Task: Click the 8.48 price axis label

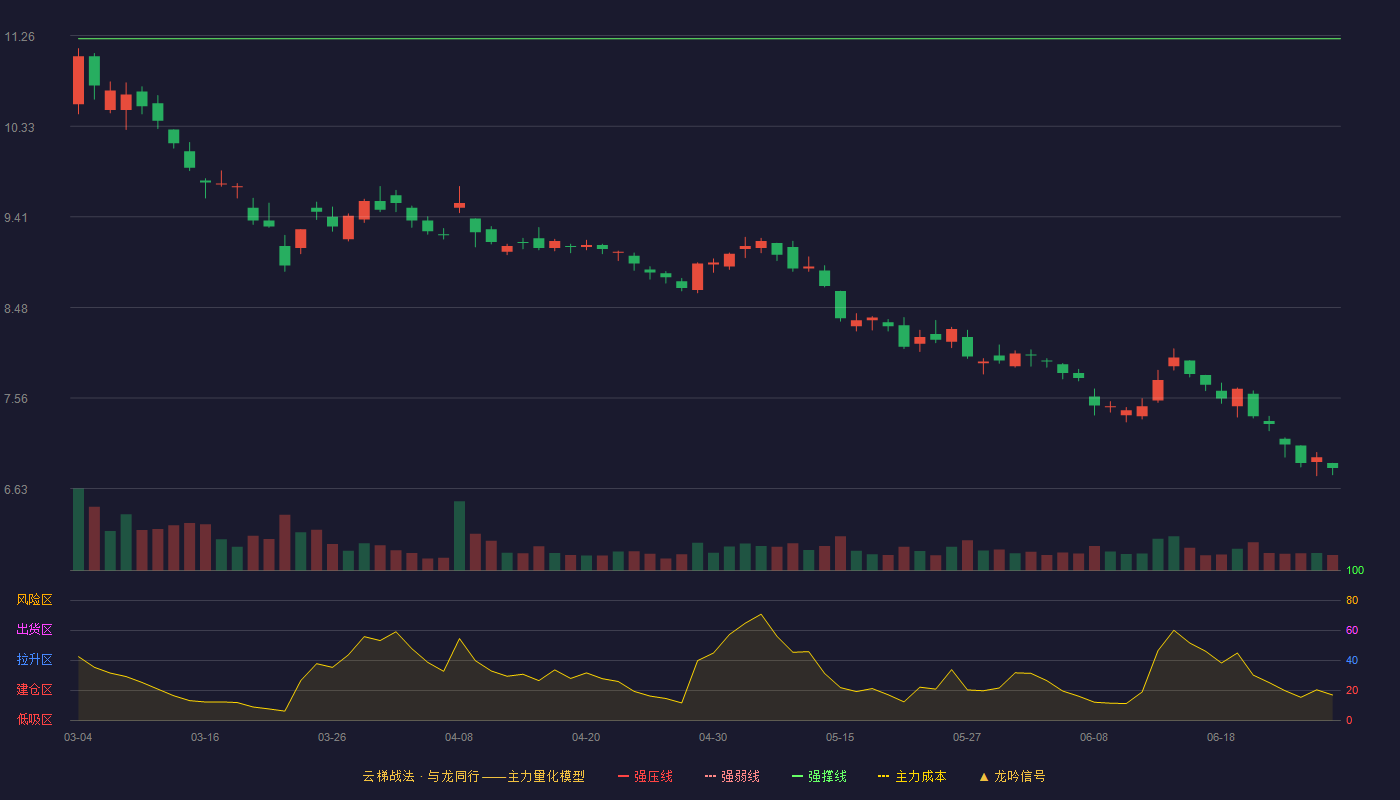Action: point(16,309)
